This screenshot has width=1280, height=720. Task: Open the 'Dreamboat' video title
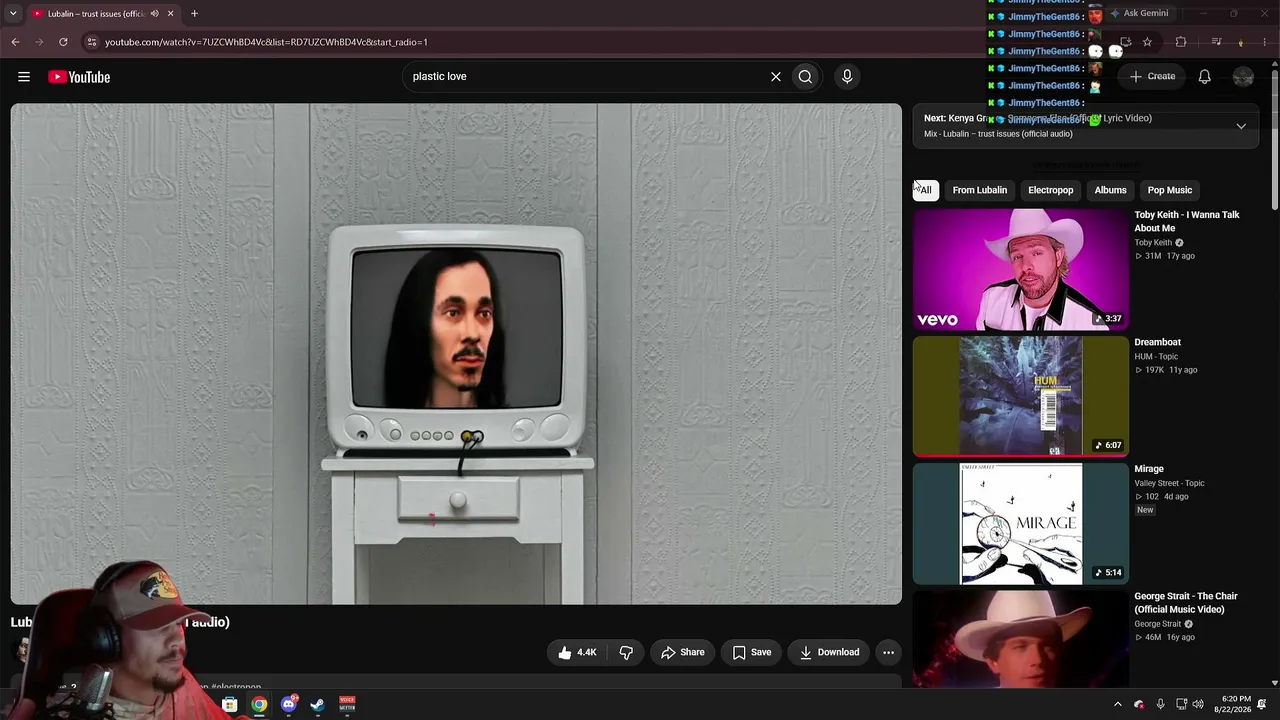coord(1158,342)
